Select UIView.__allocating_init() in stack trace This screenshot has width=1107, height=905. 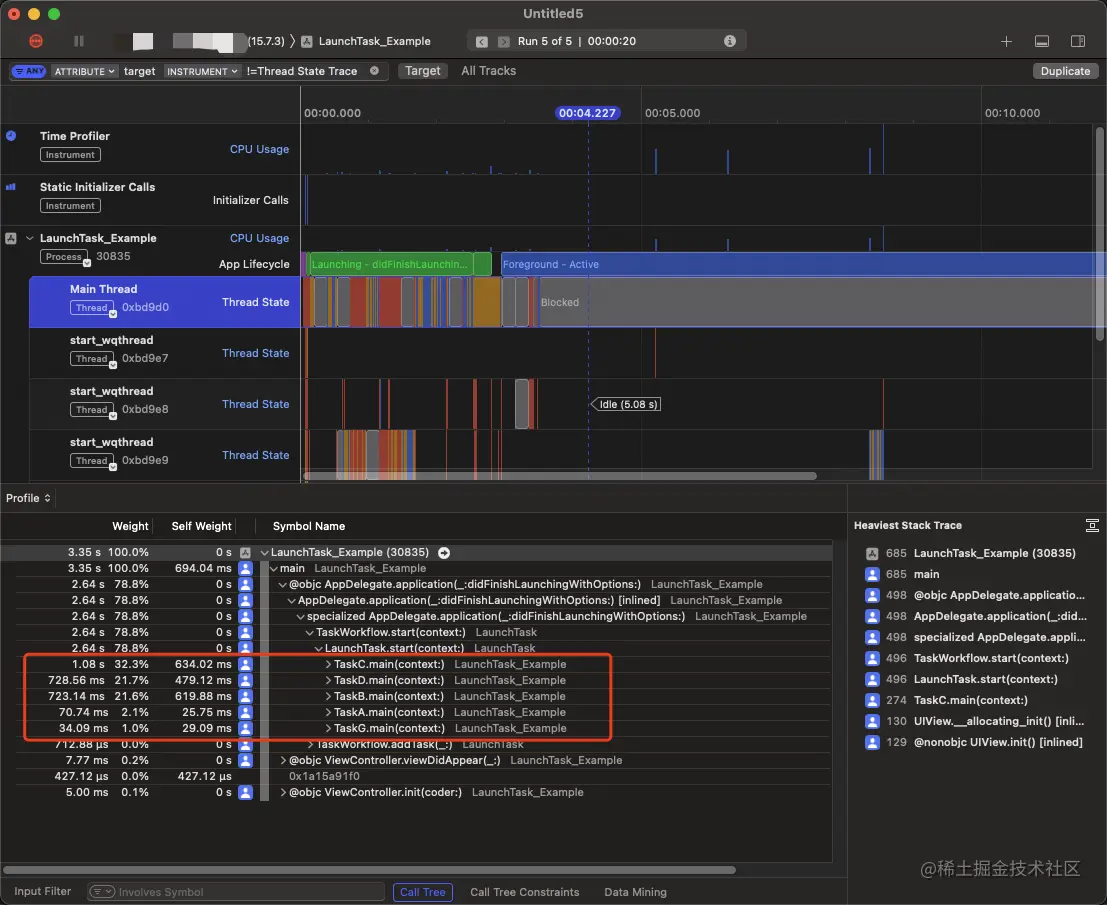tap(998, 721)
